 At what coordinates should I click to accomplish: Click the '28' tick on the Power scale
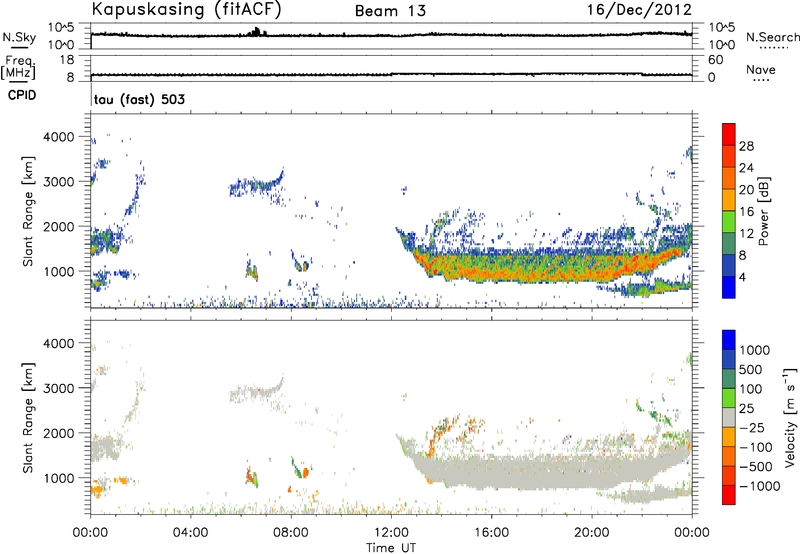[746, 146]
